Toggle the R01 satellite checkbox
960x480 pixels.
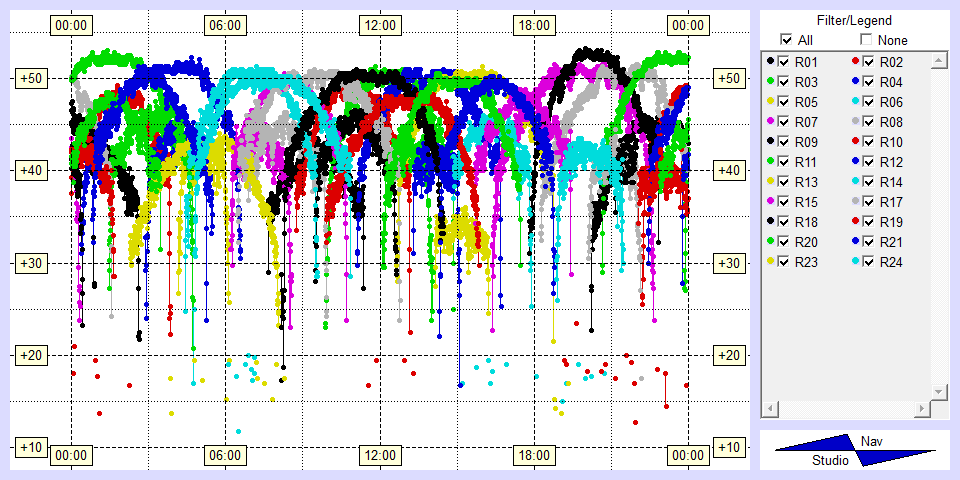click(784, 62)
